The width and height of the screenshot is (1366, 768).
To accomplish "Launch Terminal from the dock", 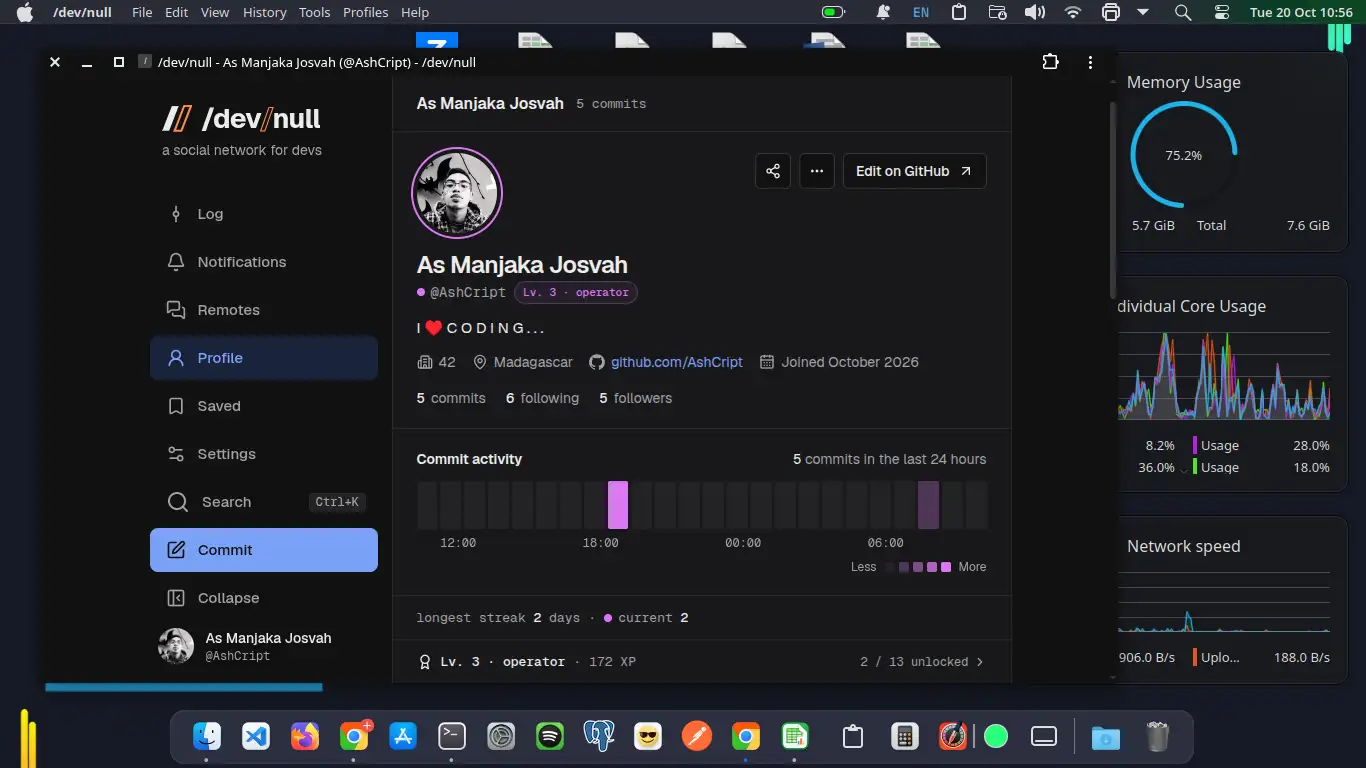I will 452,737.
